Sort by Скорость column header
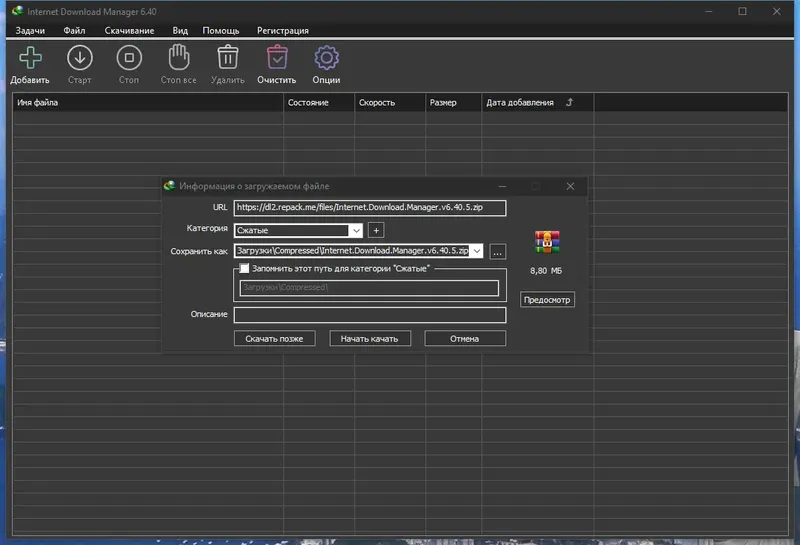800x545 pixels. tap(390, 103)
